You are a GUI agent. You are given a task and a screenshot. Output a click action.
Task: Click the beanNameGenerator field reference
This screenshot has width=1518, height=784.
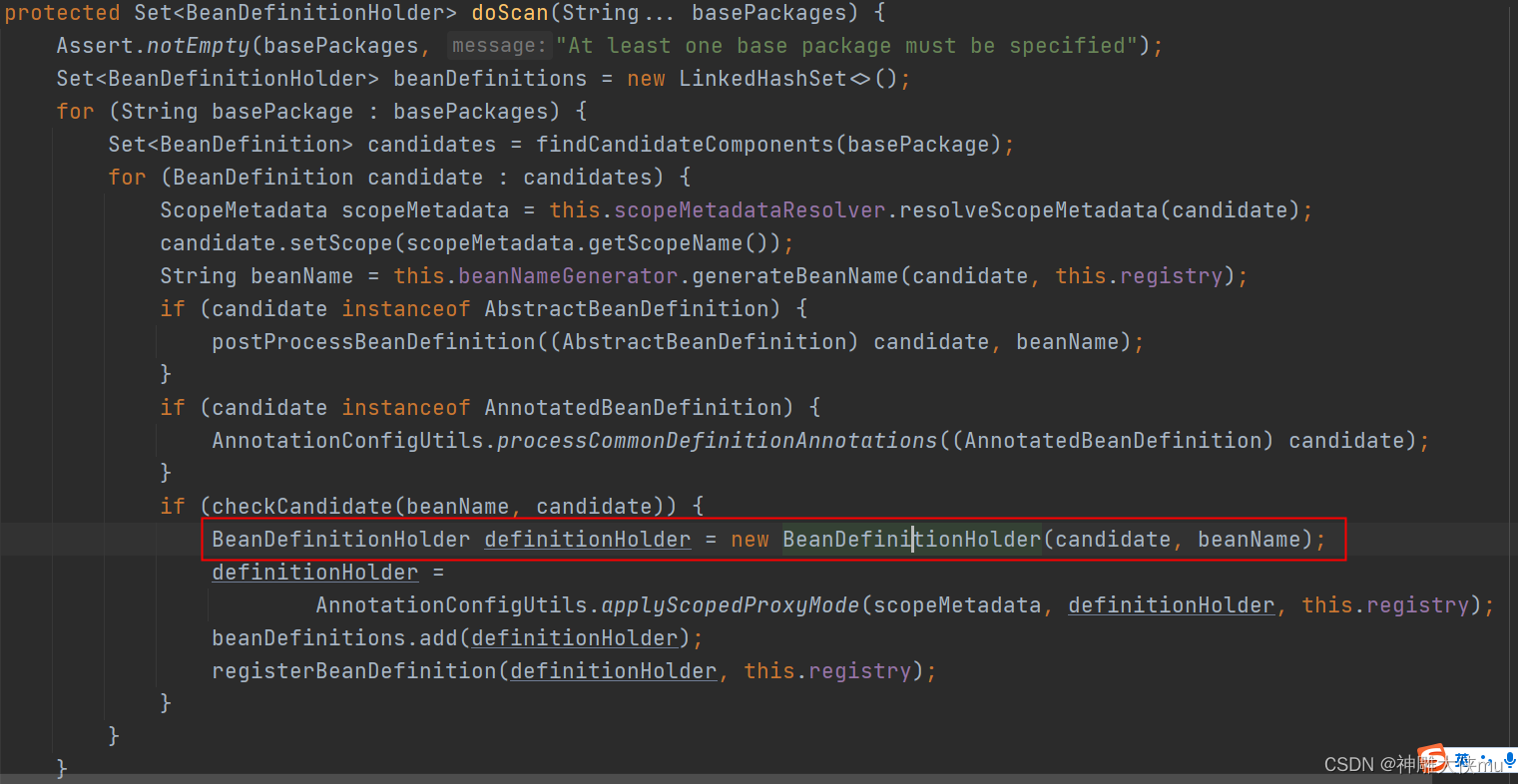coord(568,276)
